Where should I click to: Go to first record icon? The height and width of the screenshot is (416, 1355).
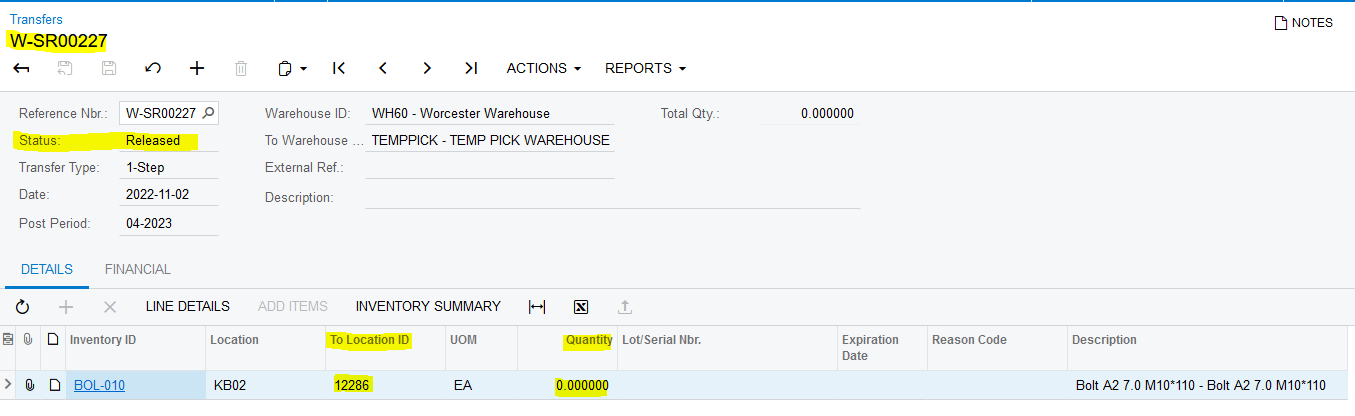tap(339, 68)
